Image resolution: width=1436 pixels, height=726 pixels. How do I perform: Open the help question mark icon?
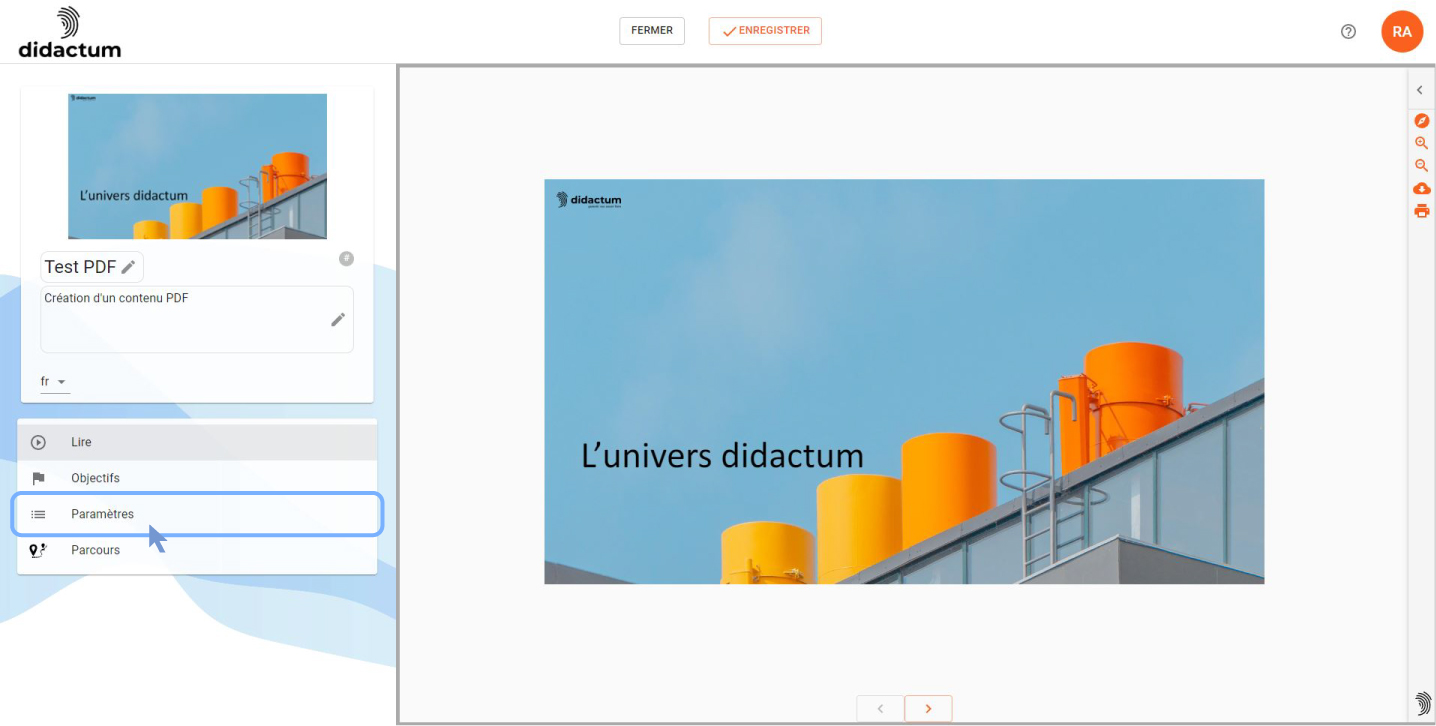pyautogui.click(x=1348, y=32)
